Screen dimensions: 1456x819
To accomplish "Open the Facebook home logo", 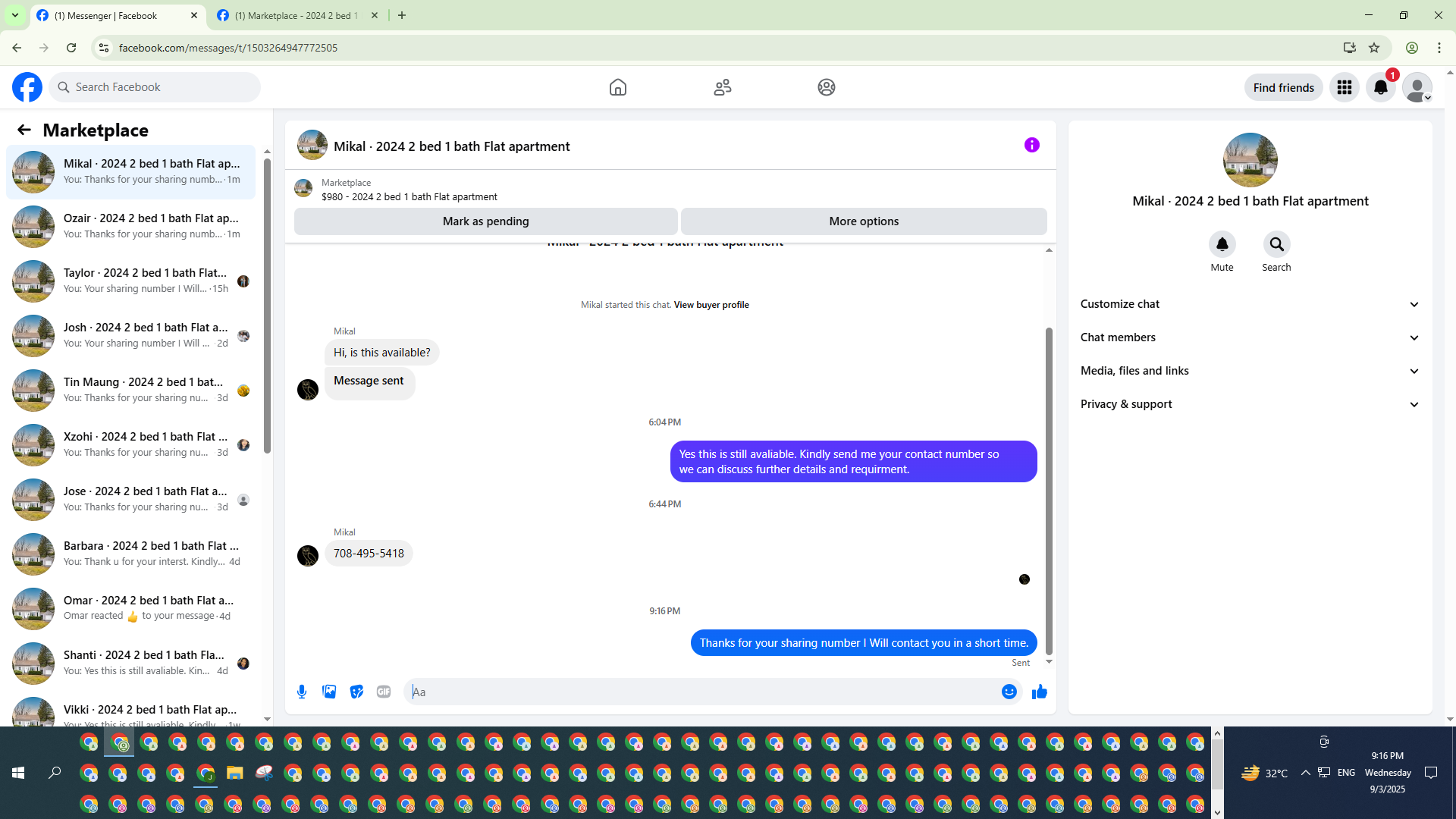I will coord(27,87).
